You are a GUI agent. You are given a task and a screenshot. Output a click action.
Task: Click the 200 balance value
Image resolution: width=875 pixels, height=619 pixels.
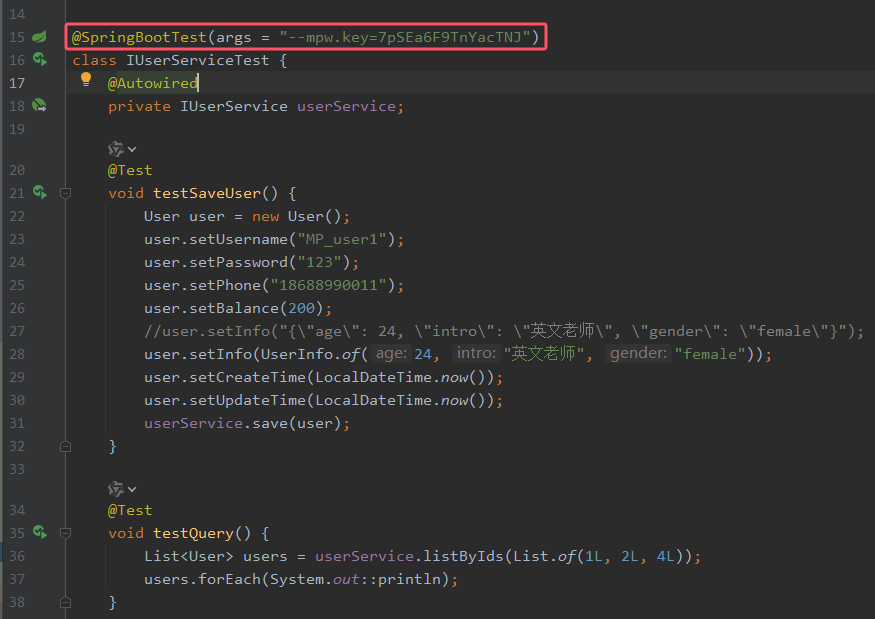(301, 308)
